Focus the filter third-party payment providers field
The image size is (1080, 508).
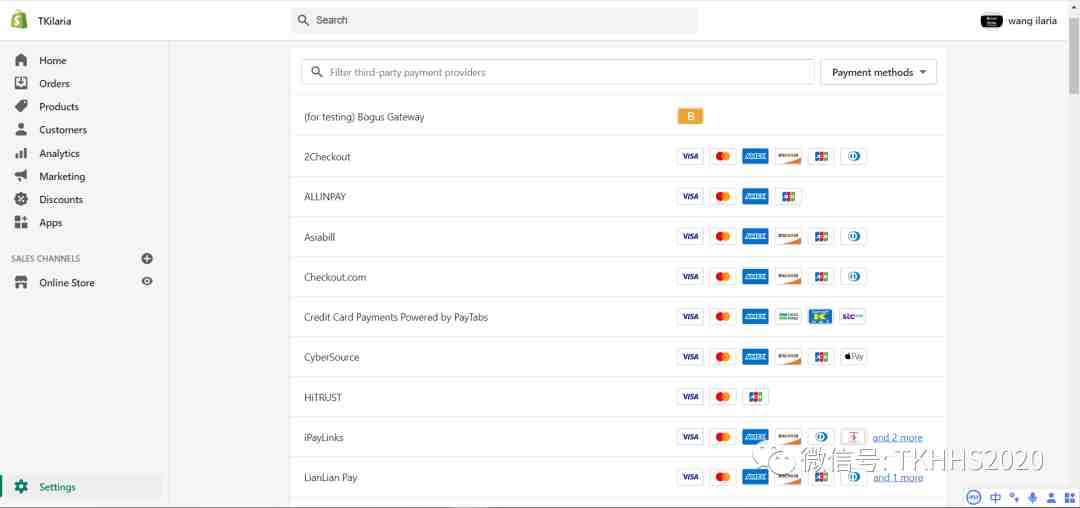(x=558, y=72)
